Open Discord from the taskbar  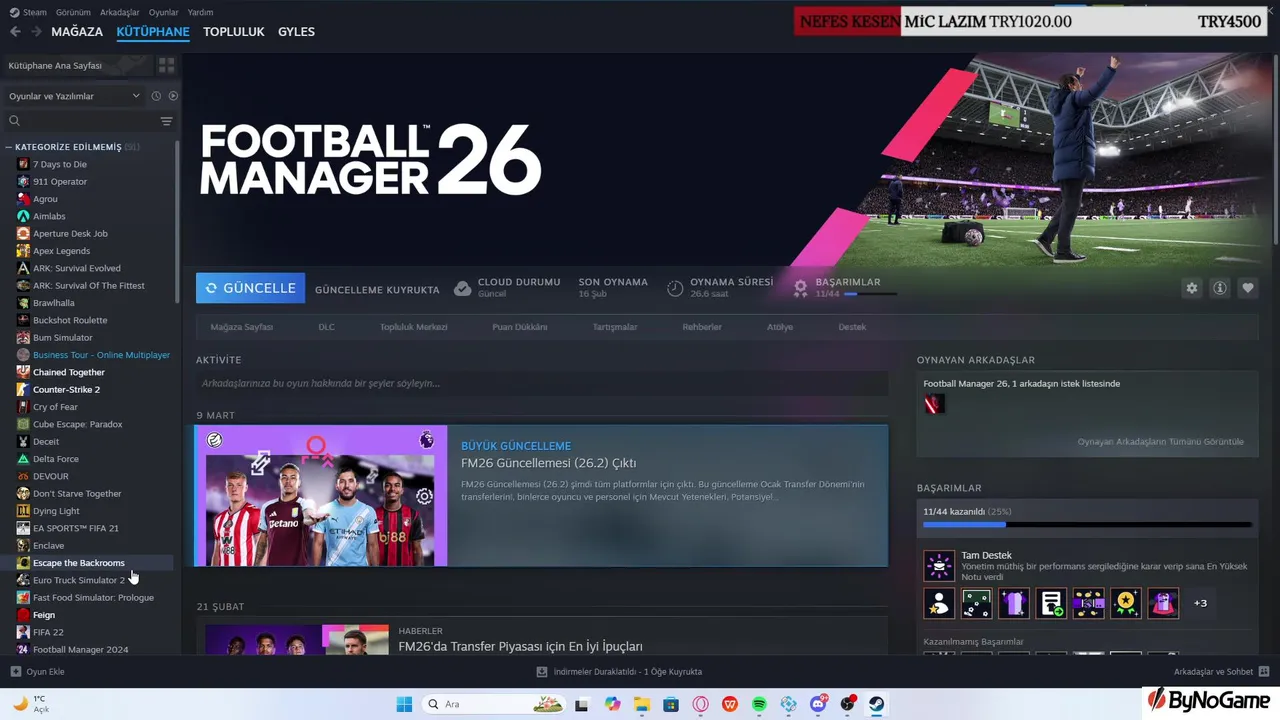pyautogui.click(x=818, y=704)
